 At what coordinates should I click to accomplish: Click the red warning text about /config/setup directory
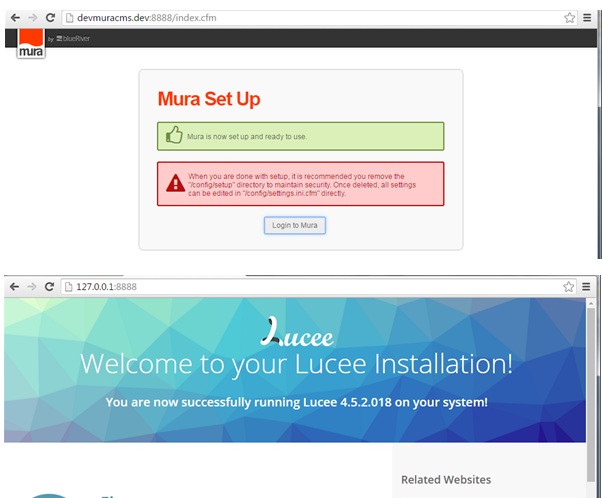pyautogui.click(x=302, y=185)
